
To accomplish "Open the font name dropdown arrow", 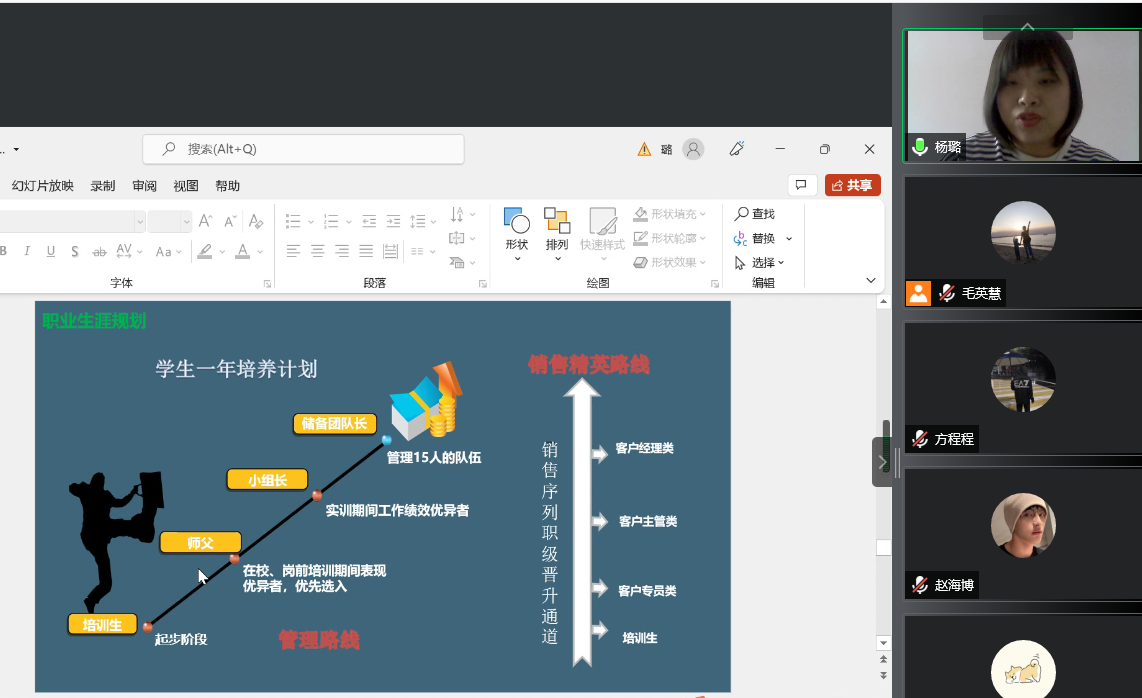I will coord(140,221).
